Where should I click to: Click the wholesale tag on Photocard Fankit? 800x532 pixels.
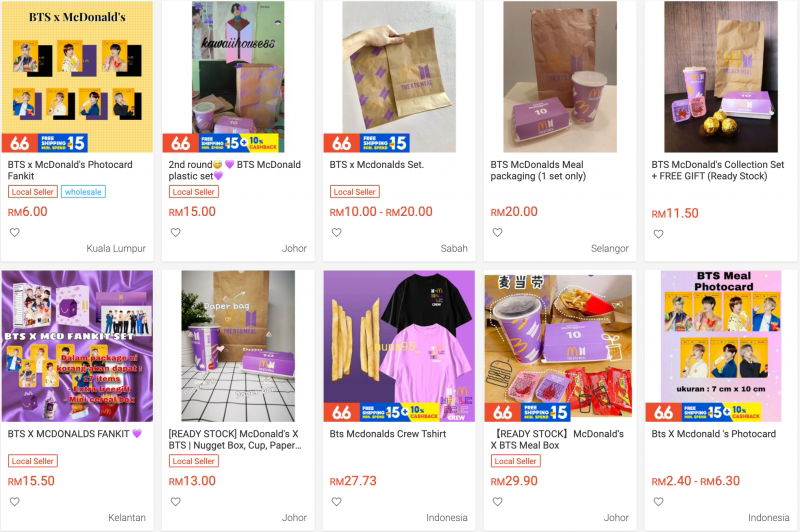83,192
